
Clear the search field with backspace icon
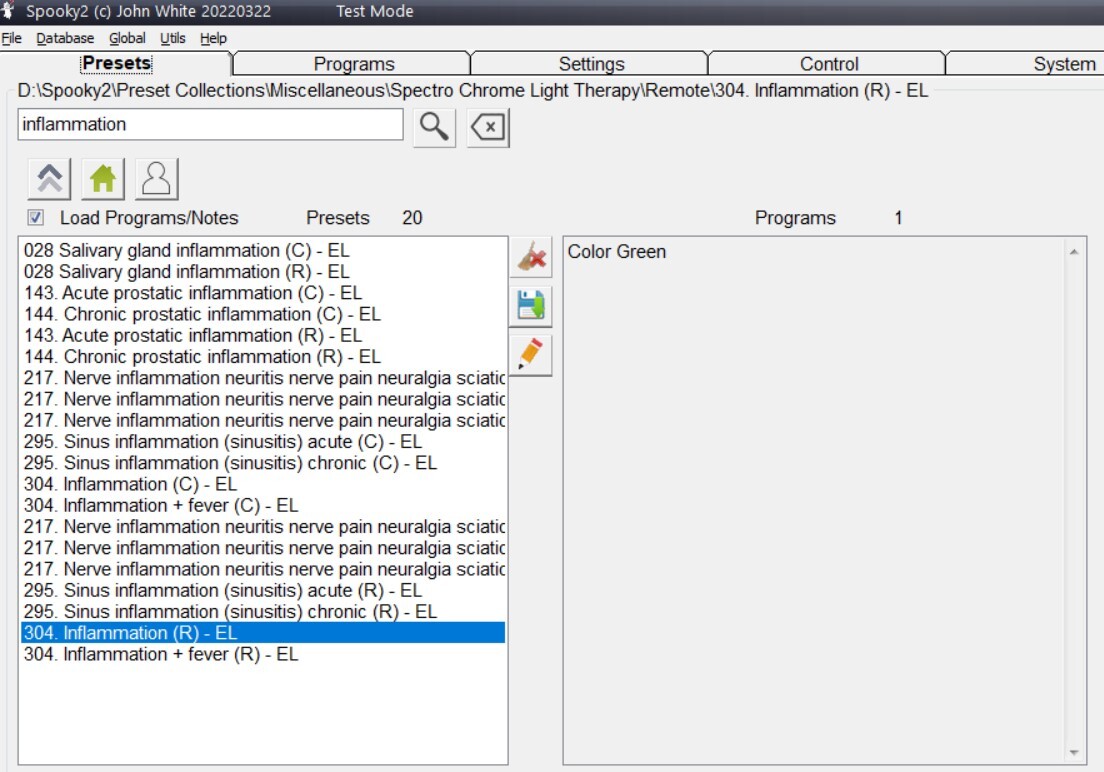[x=488, y=127]
